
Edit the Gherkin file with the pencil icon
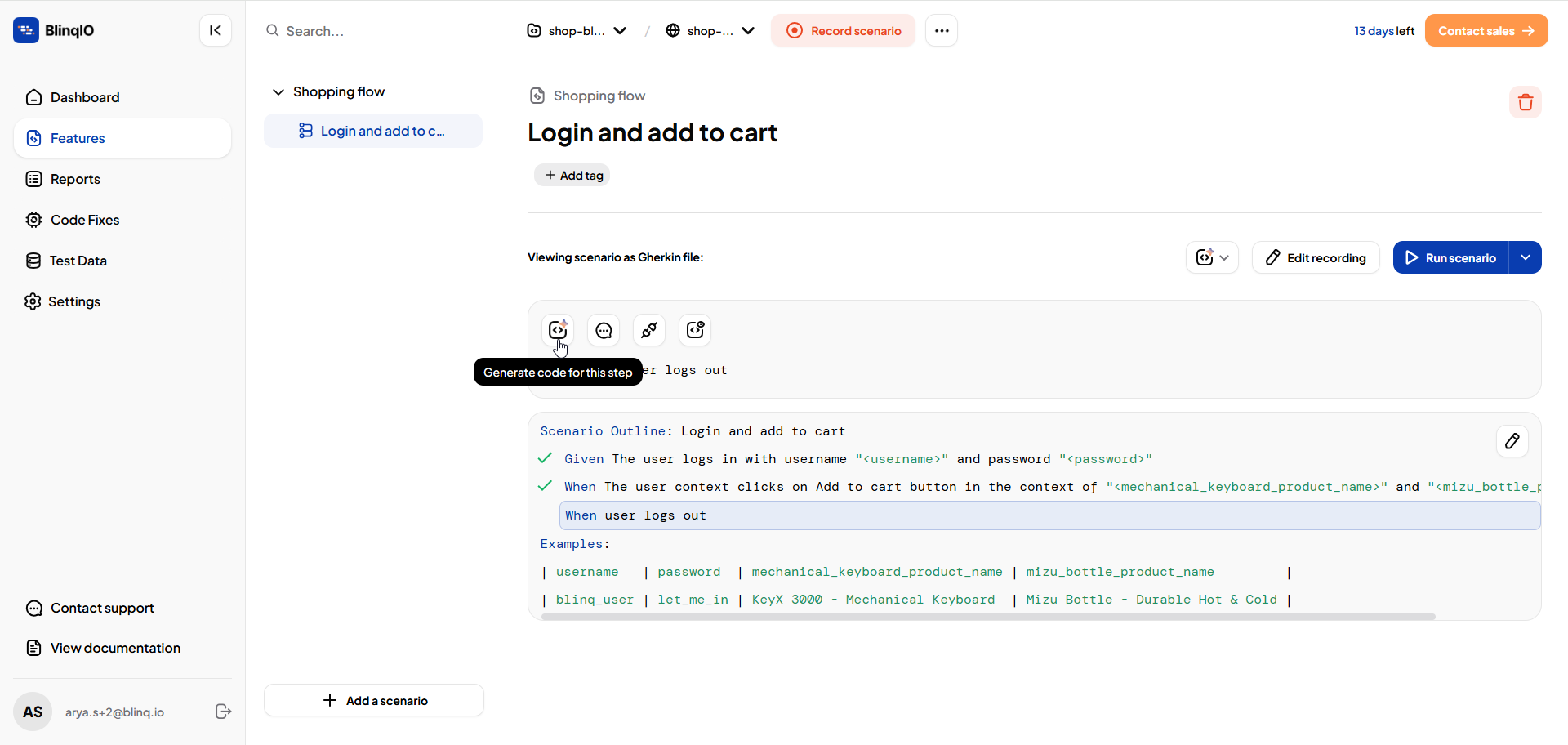1512,441
